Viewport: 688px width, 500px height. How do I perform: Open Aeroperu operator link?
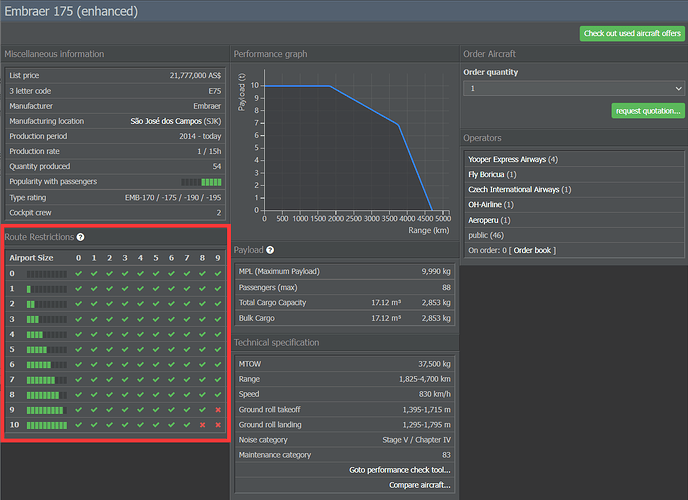[x=483, y=220]
